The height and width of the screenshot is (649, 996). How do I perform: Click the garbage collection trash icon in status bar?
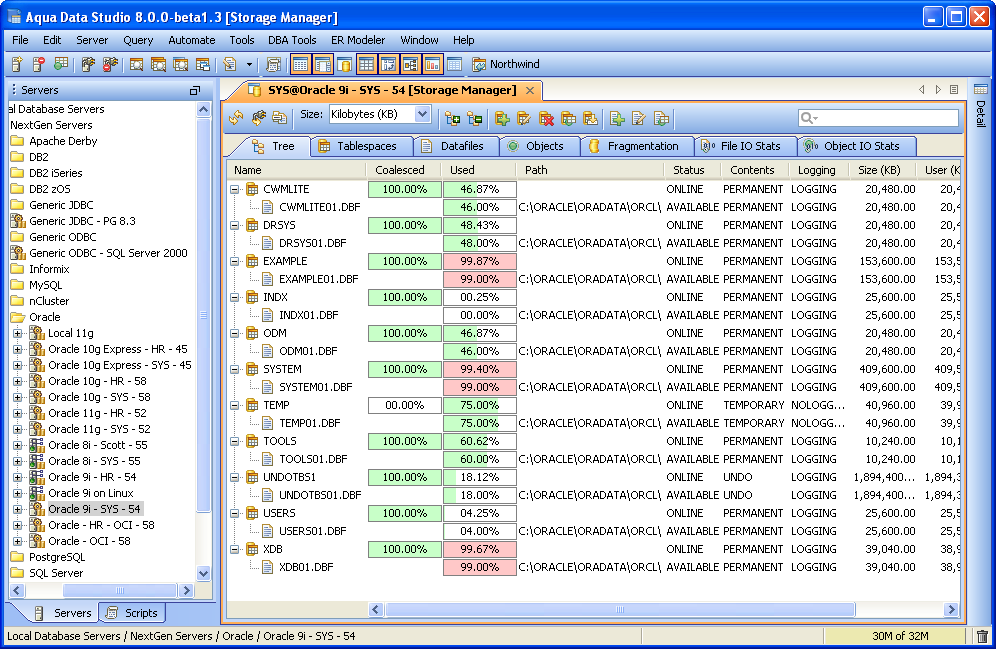tap(982, 636)
